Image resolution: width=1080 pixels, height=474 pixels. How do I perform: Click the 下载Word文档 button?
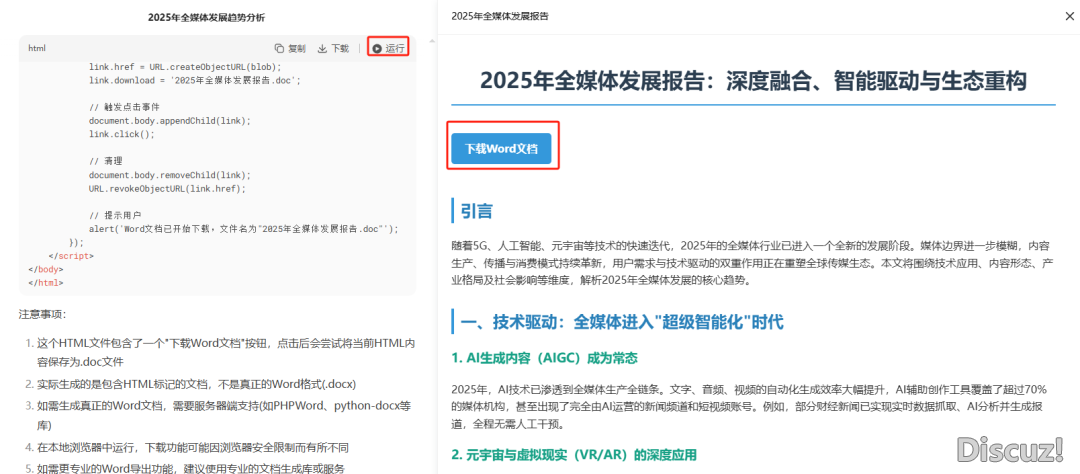point(501,148)
